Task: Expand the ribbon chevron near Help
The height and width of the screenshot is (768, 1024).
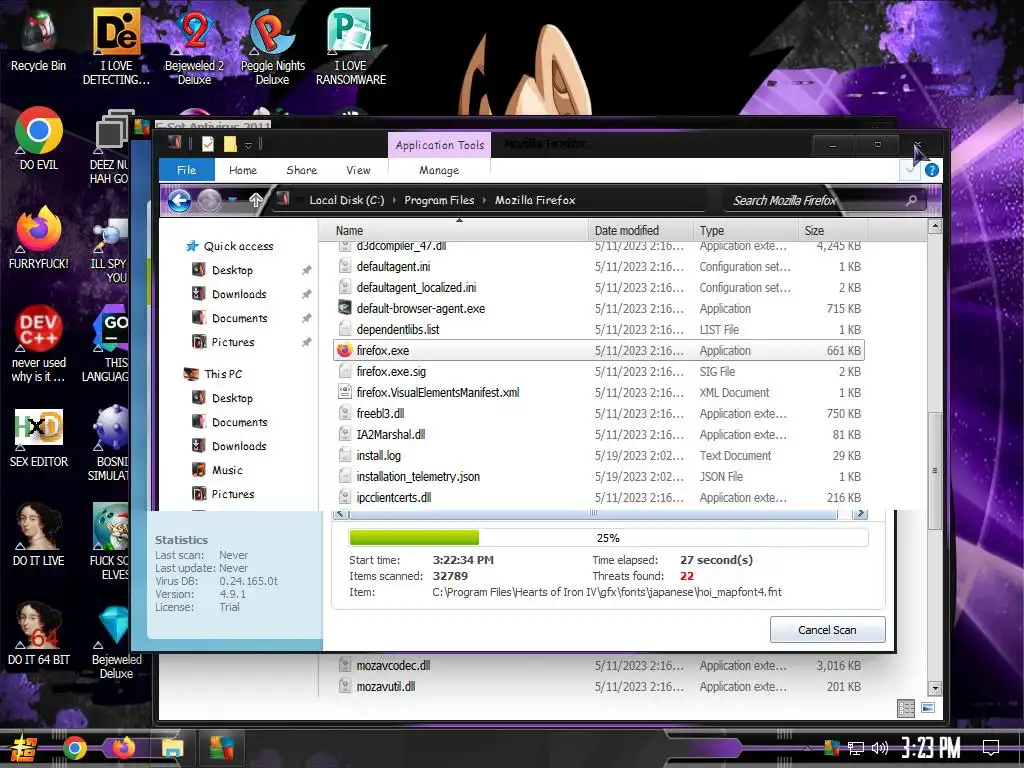Action: (910, 170)
